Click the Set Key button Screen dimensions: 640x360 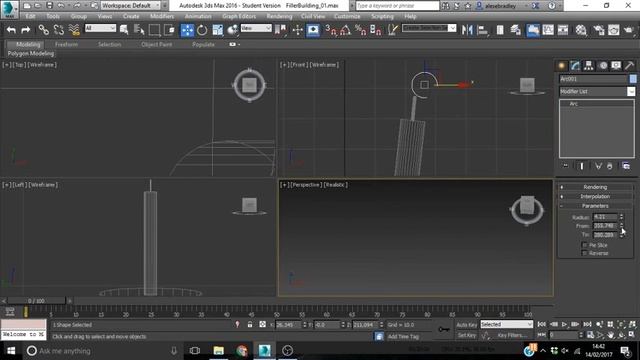467,335
